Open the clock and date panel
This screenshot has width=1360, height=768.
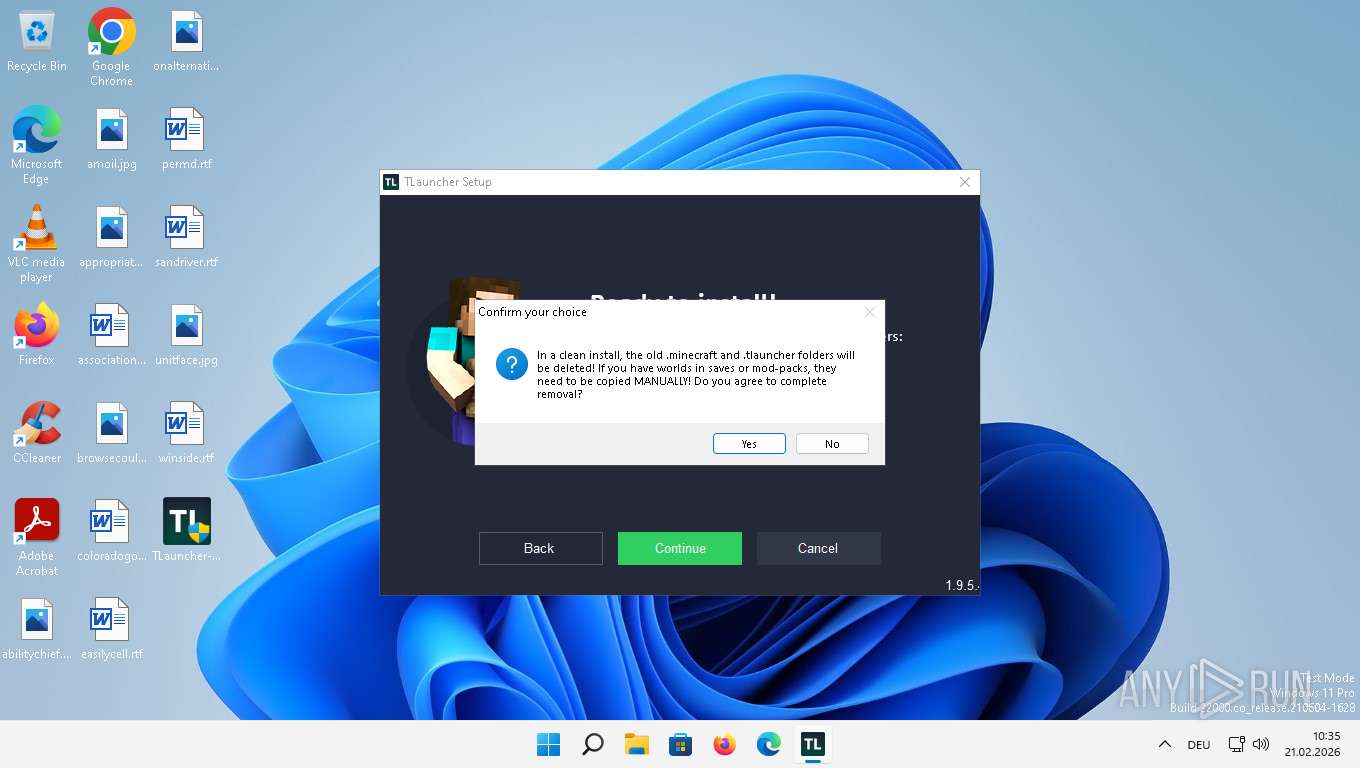(1312, 744)
